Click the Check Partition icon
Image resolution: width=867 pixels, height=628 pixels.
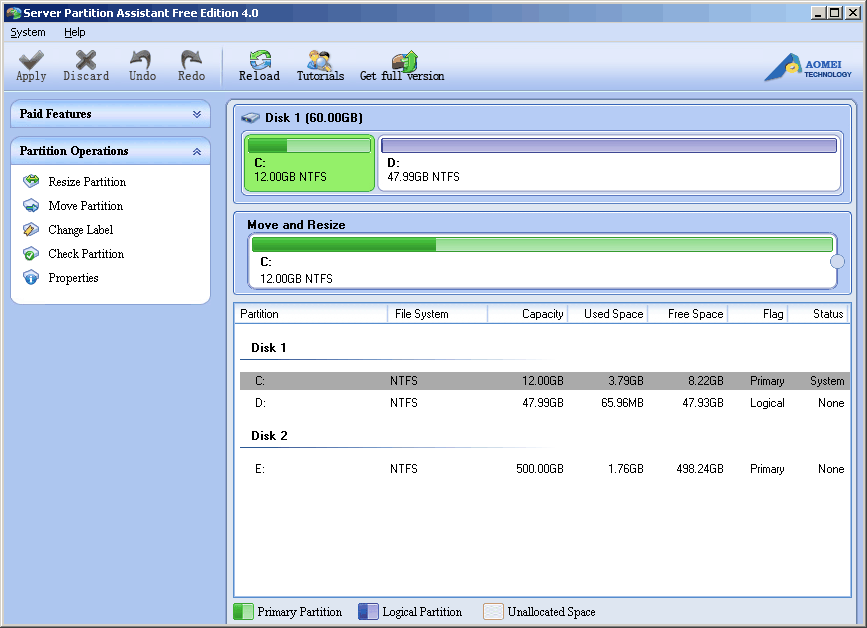[31, 253]
